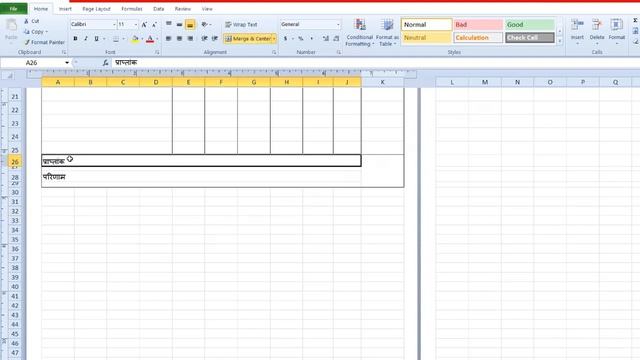Click the Decrease Indent icon
The image size is (640, 360).
pos(204,38)
